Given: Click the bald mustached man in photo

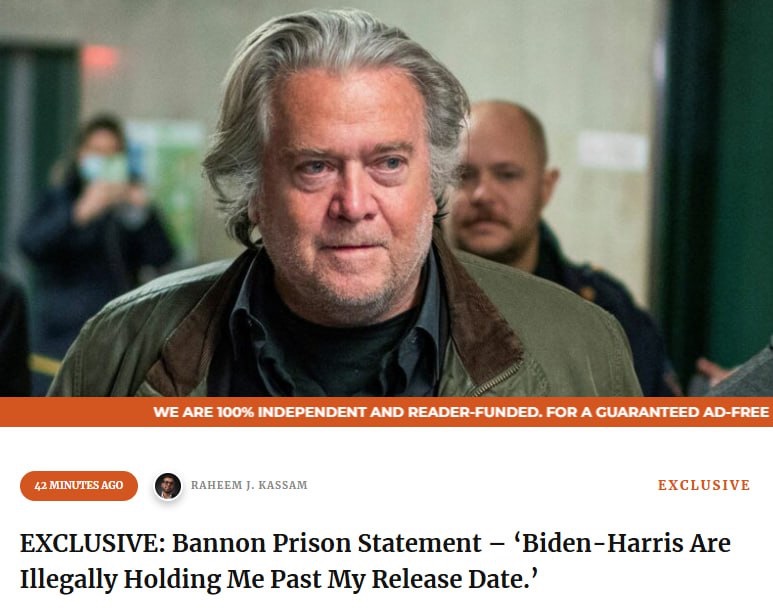Looking at the screenshot, I should 503,182.
